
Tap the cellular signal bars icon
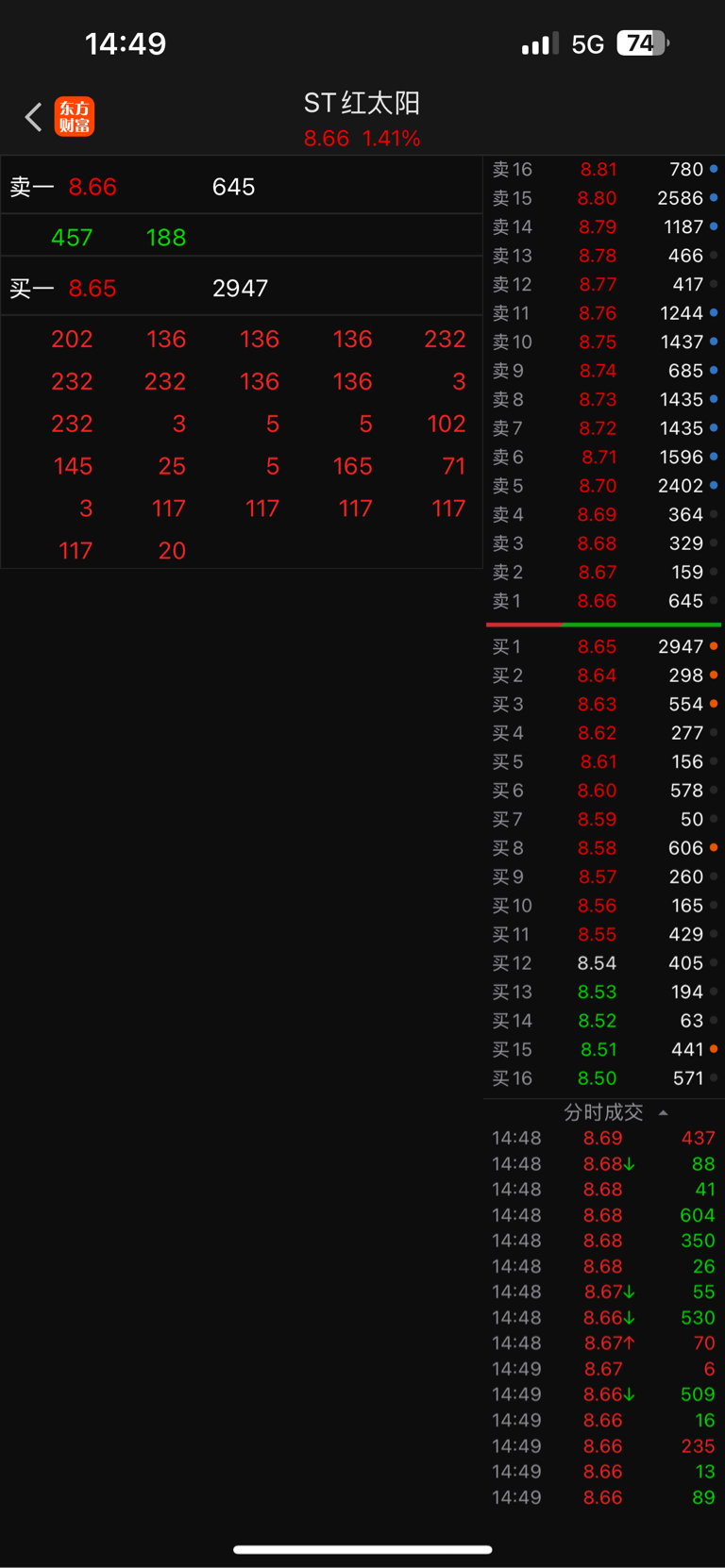[540, 44]
